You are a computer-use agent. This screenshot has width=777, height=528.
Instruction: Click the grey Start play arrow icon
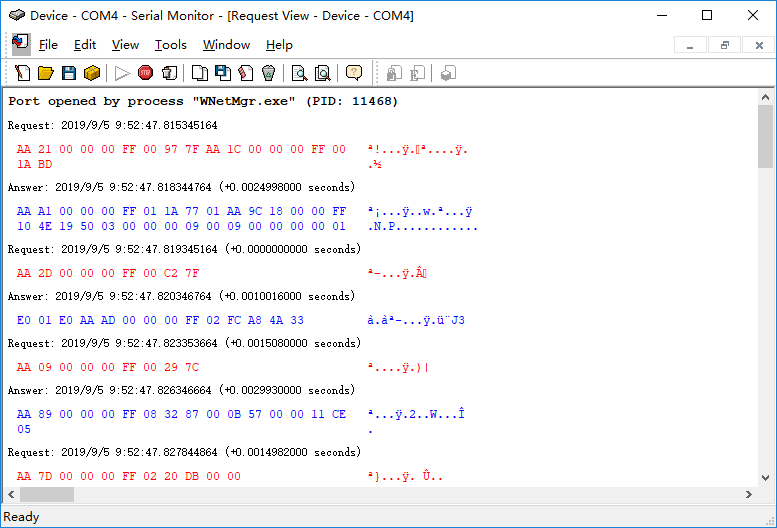[122, 73]
